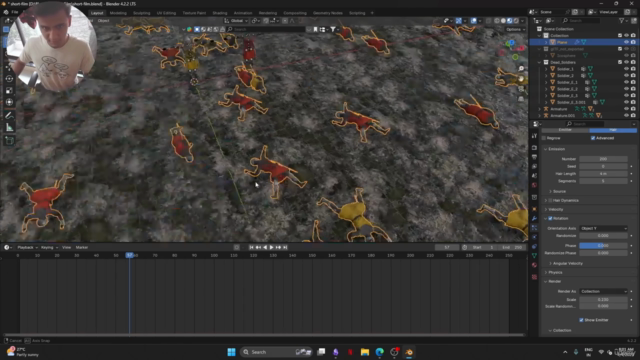The image size is (640, 360).
Task: Open Microsoft Edge from the taskbar
Action: [380, 352]
